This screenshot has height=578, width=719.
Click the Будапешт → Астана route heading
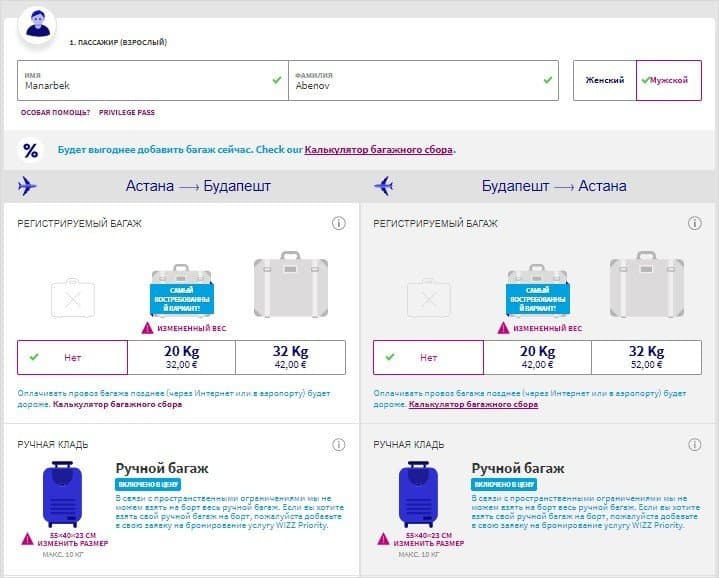[x=554, y=186]
